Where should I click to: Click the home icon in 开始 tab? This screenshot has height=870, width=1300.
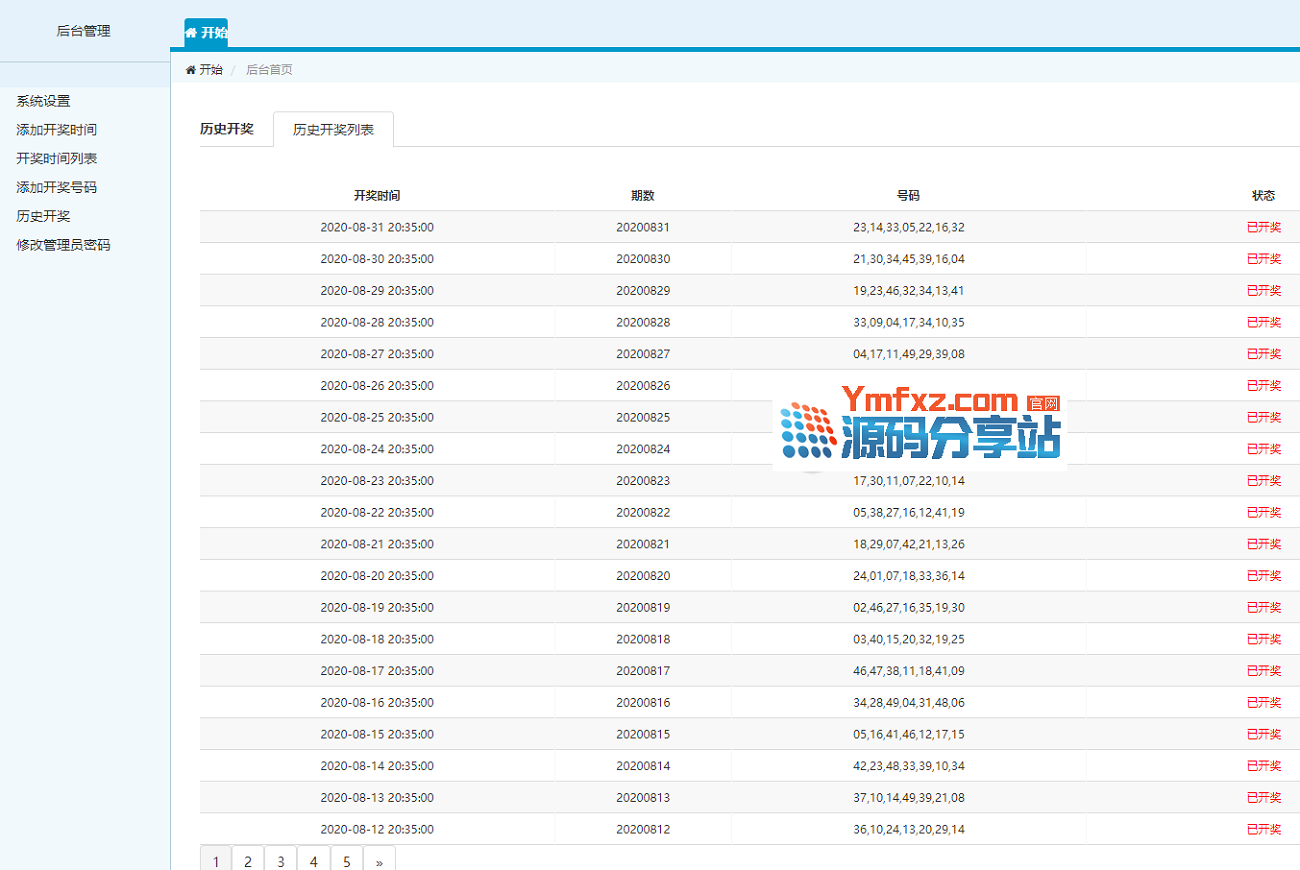point(191,33)
